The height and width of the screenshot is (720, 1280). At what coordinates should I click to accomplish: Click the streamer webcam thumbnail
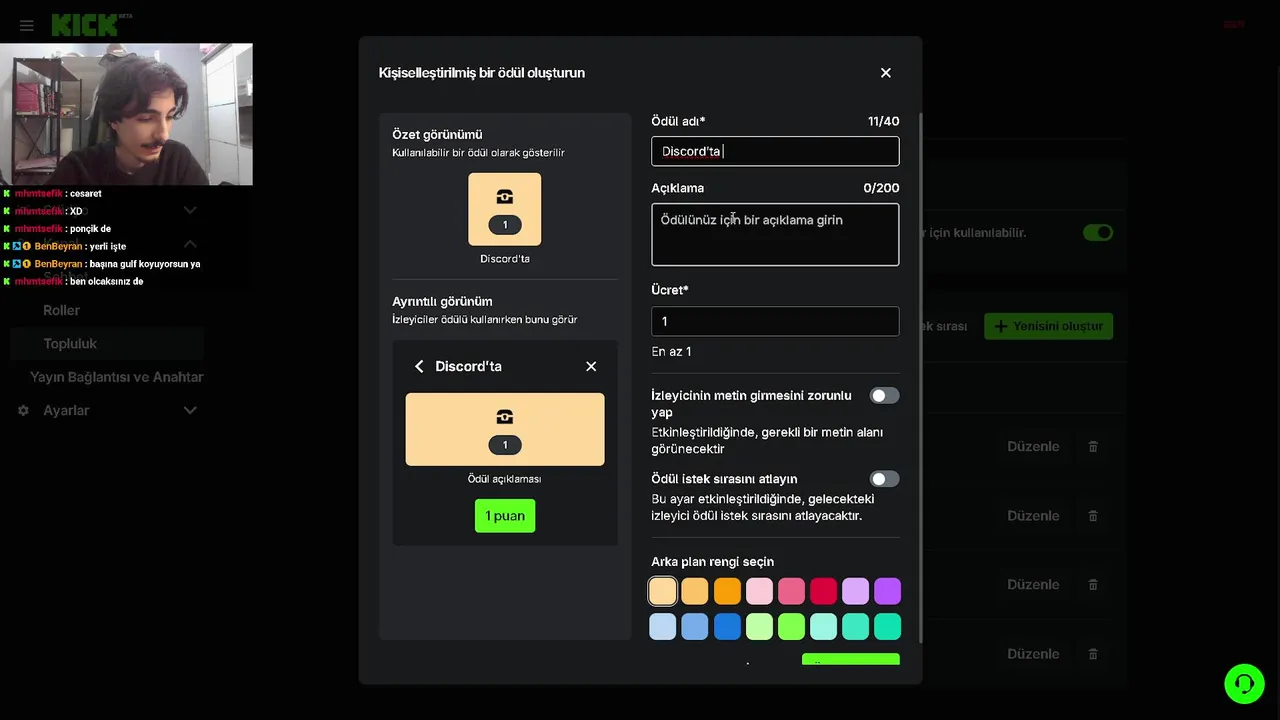(x=126, y=114)
